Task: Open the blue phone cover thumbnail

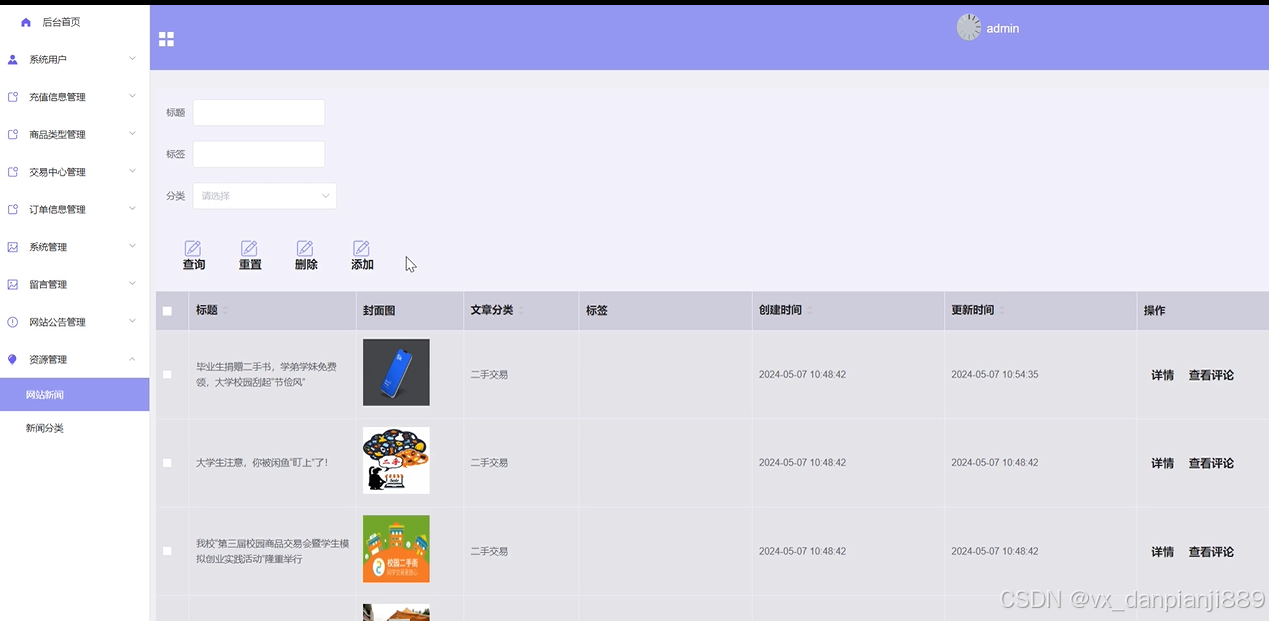Action: click(396, 372)
